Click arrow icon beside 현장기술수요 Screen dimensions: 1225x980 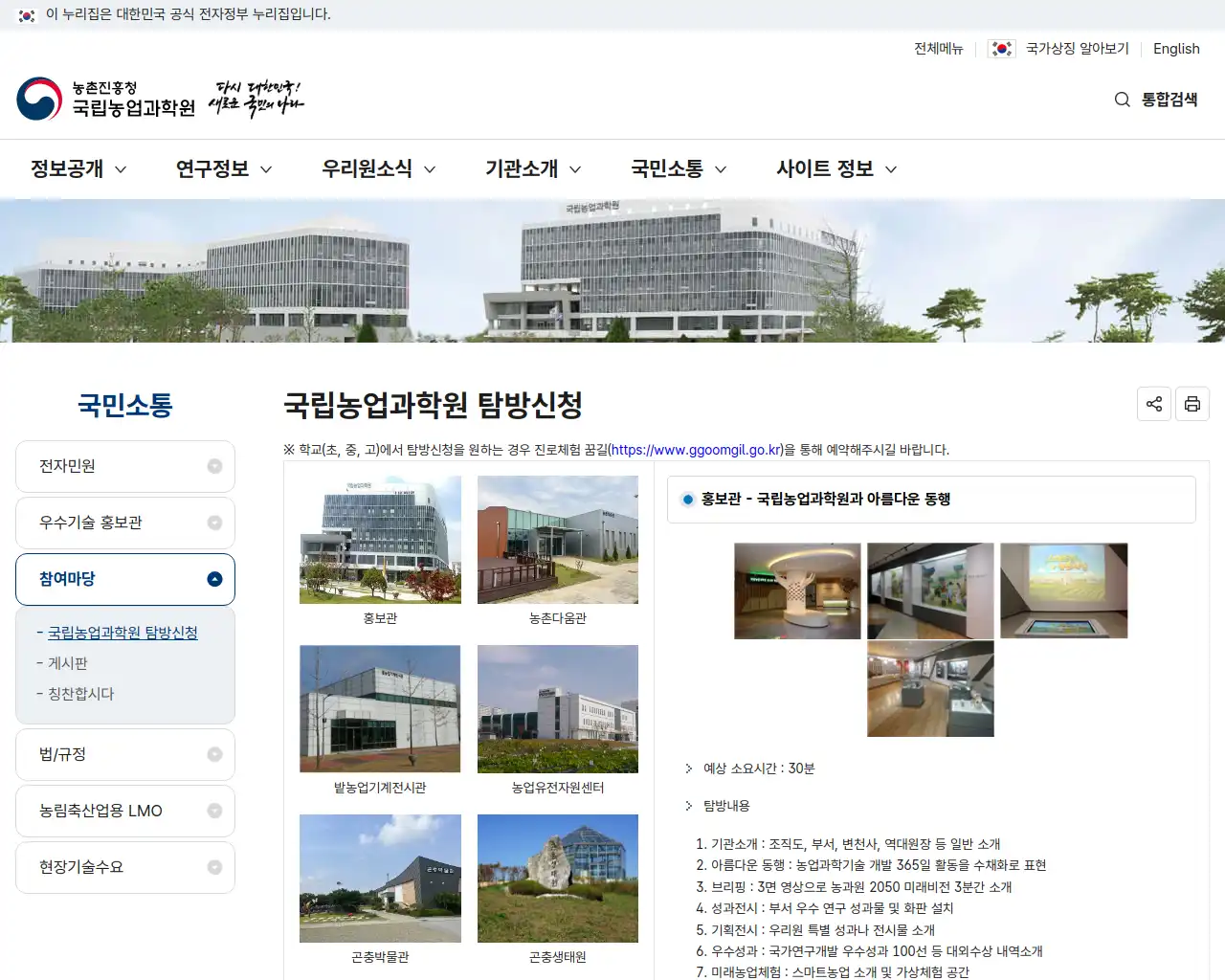[x=214, y=867]
